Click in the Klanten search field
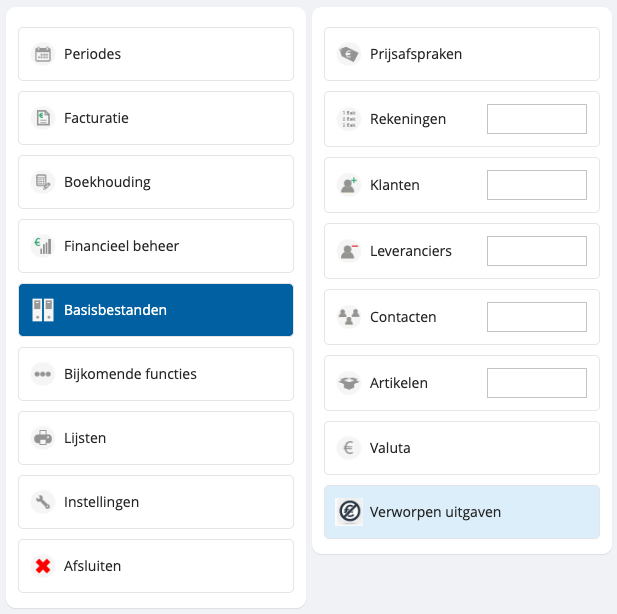617x614 pixels. click(536, 185)
